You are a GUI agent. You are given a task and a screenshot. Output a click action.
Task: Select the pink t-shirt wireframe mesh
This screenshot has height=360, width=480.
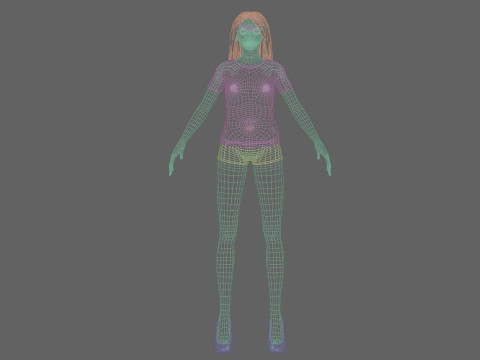point(249,103)
